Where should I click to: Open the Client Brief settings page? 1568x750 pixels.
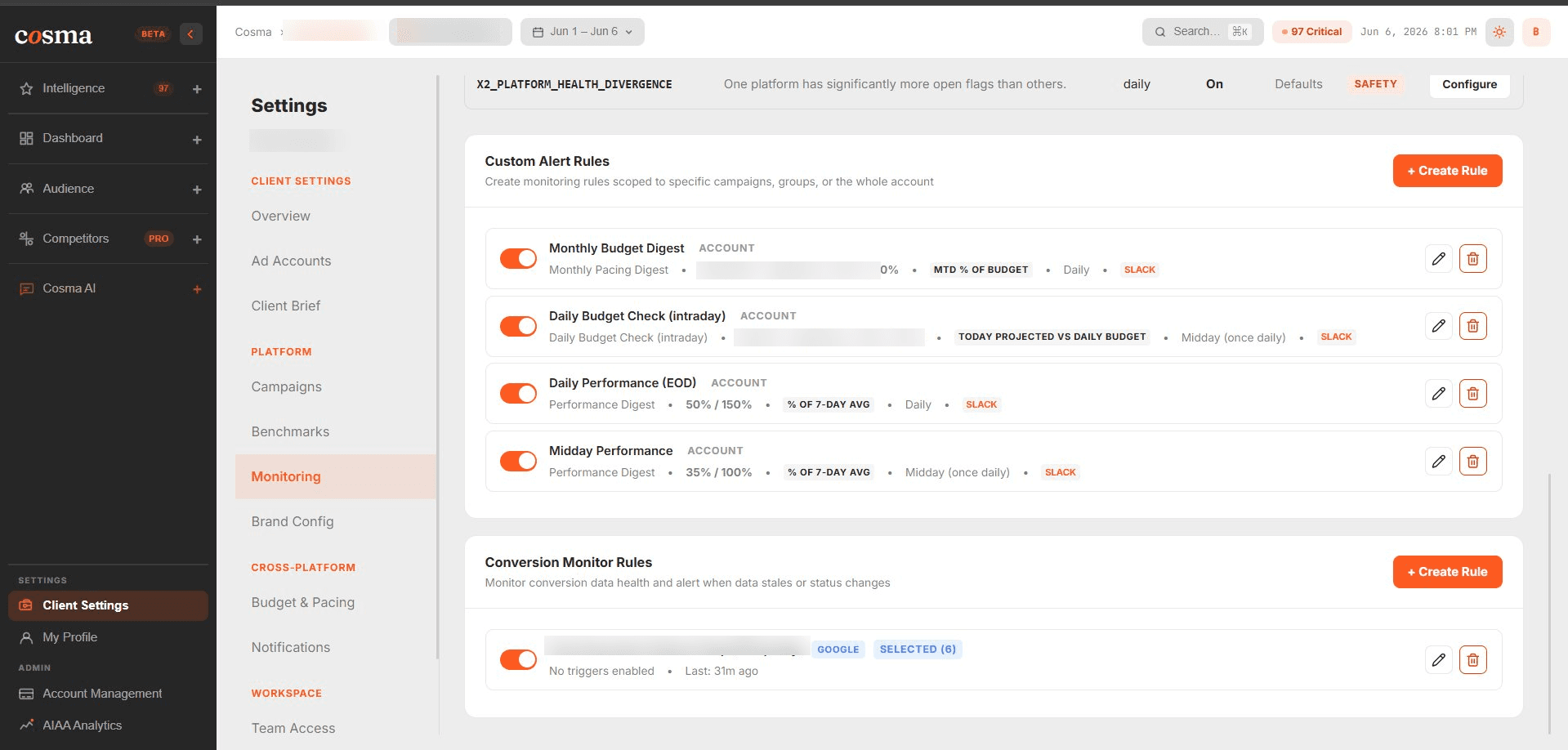coord(286,306)
